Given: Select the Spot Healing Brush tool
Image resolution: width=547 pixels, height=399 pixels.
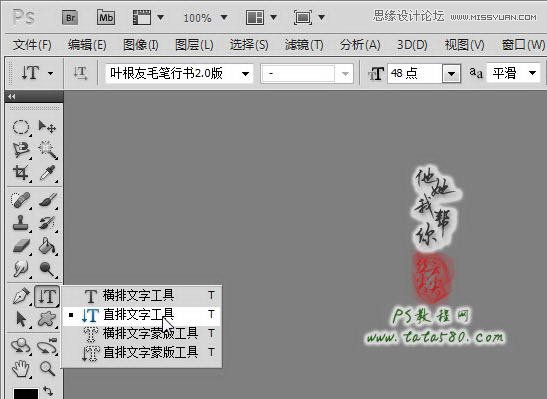Looking at the screenshot, I should (x=21, y=200).
